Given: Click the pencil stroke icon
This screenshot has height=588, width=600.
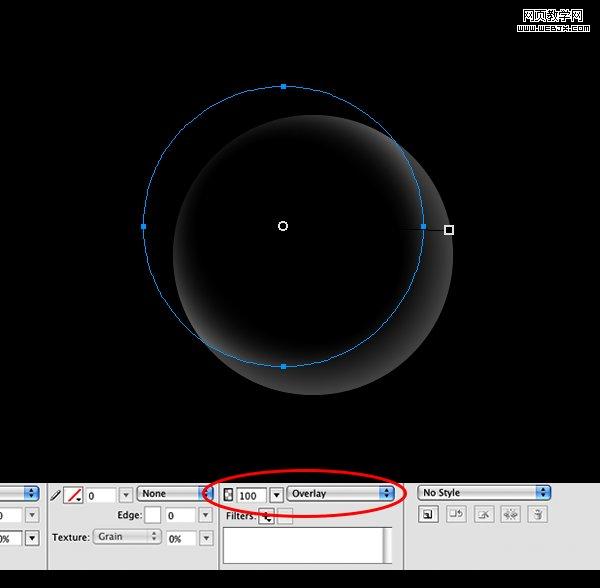Looking at the screenshot, I should (x=55, y=494).
